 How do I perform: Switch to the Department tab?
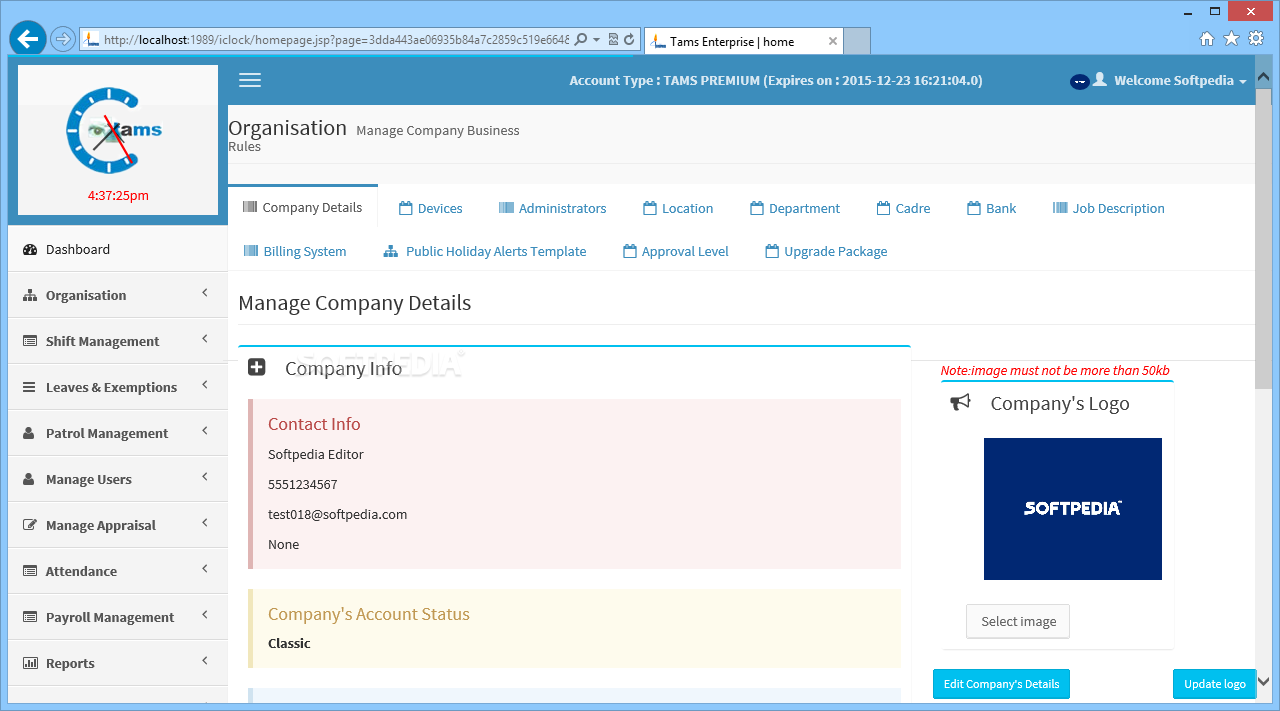click(795, 208)
